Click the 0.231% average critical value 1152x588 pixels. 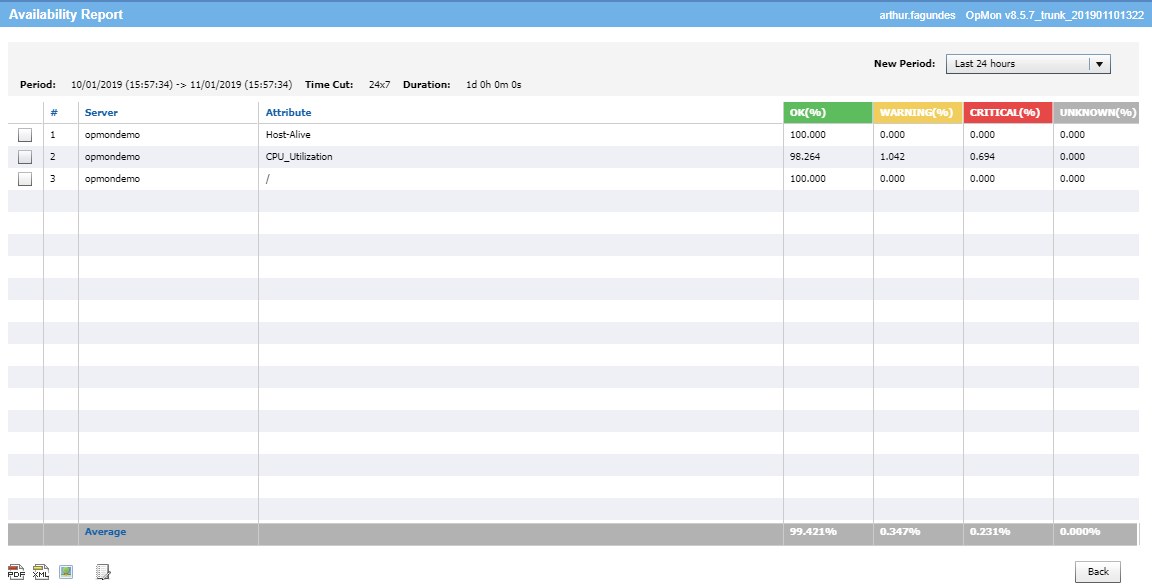click(990, 531)
